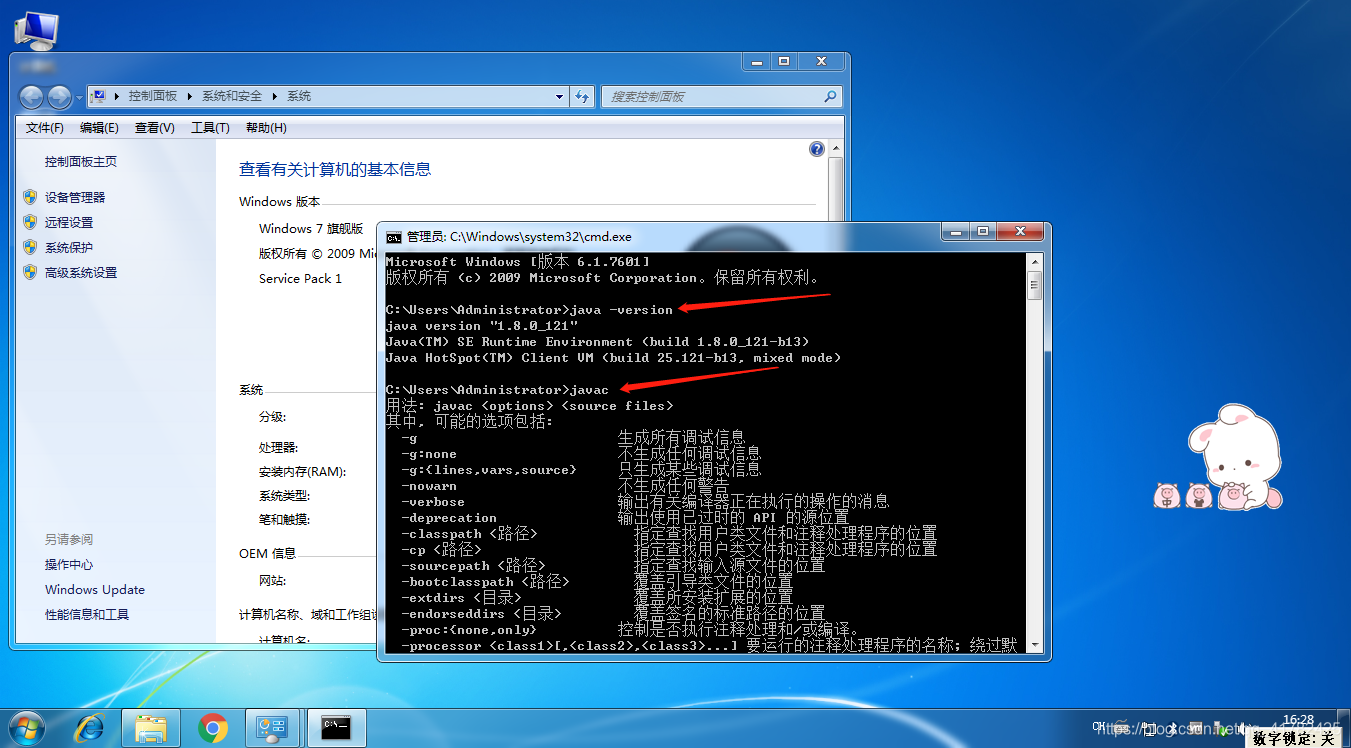Expand the arrow after 控制面板 in breadcrumb
The height and width of the screenshot is (748, 1351).
(189, 97)
